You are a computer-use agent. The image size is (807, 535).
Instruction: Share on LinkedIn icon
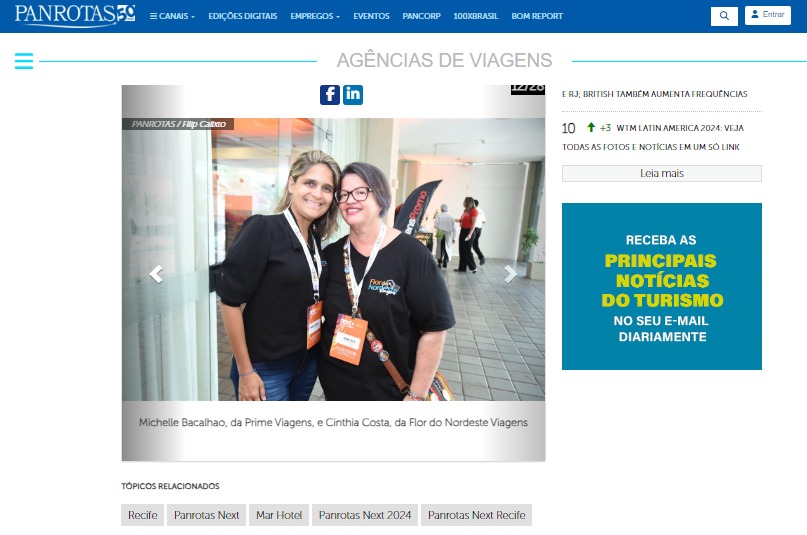pos(353,95)
